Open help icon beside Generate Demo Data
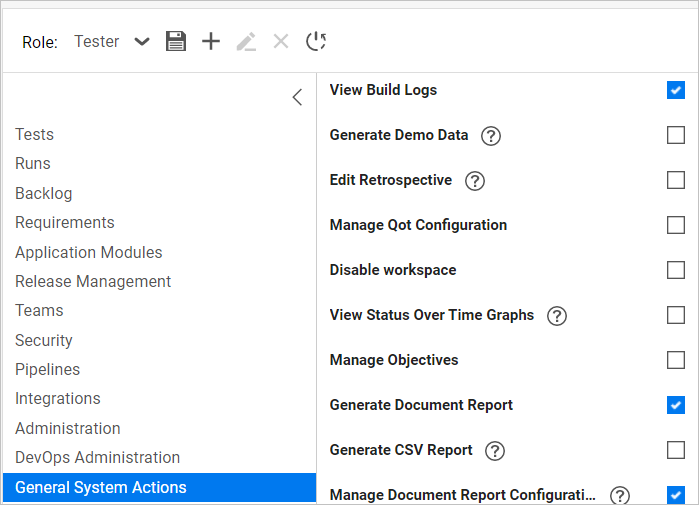Screen dimensions: 699x505 pyautogui.click(x=490, y=136)
